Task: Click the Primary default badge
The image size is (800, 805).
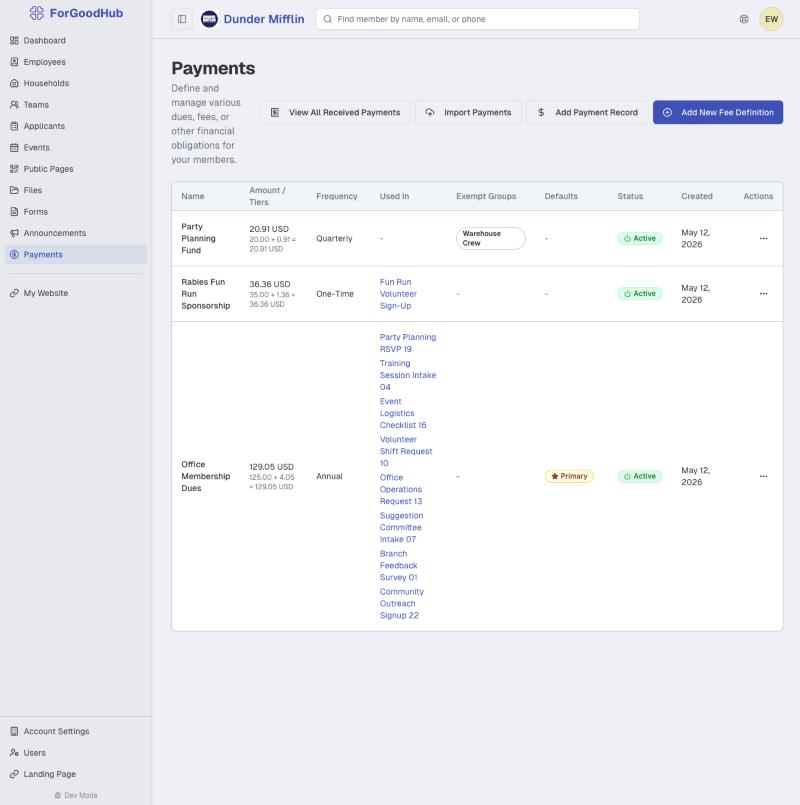Action: click(x=569, y=476)
